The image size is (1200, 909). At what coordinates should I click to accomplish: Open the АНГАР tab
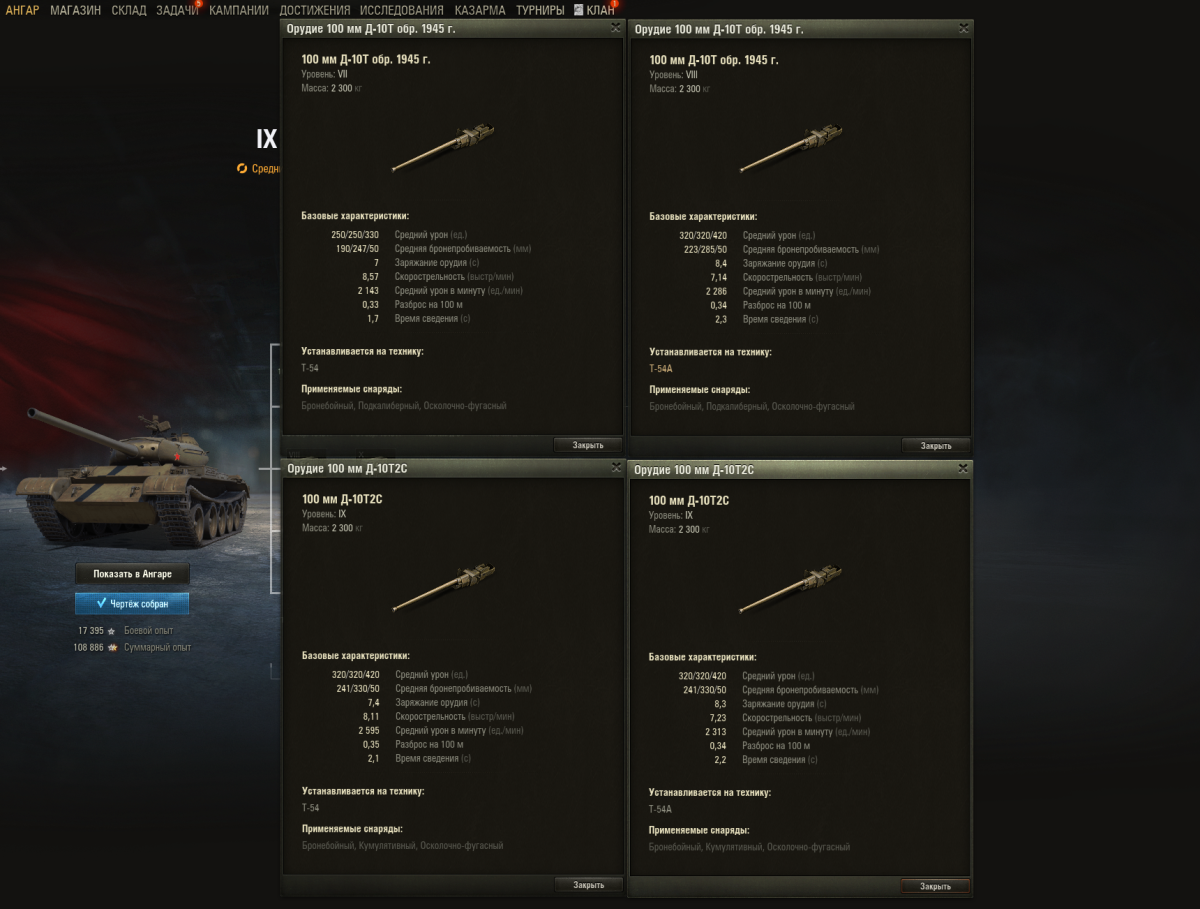tap(22, 10)
